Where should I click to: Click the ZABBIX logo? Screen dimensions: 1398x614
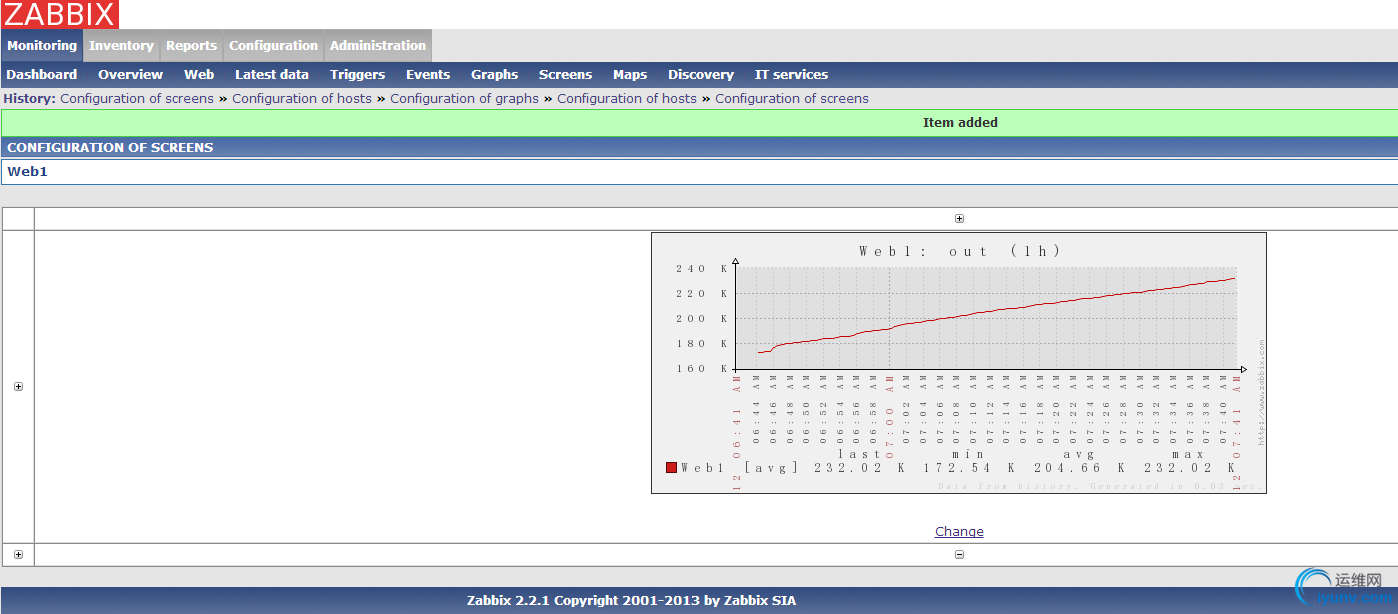tap(60, 14)
